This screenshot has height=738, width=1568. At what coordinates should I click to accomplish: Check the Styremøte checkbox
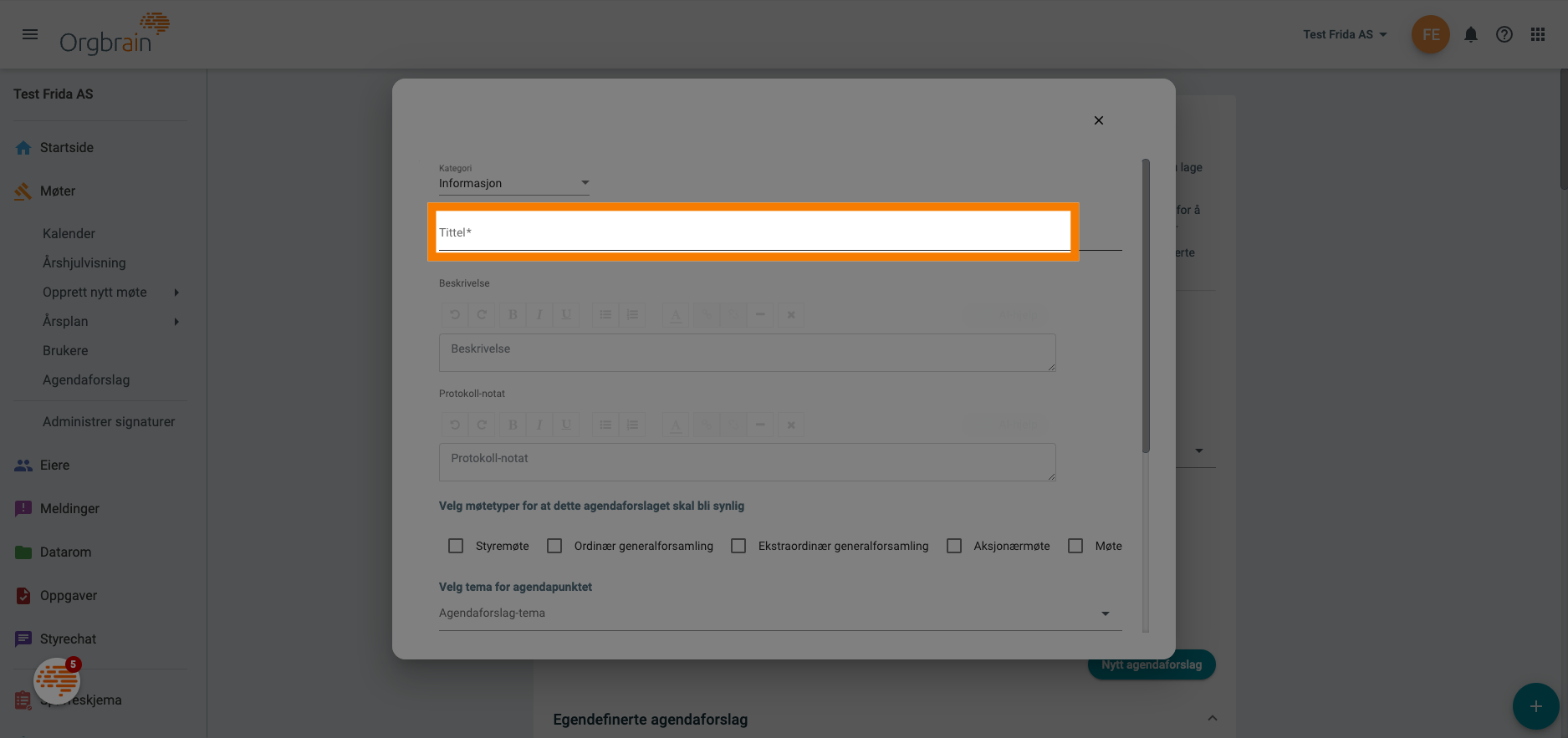tap(456, 546)
